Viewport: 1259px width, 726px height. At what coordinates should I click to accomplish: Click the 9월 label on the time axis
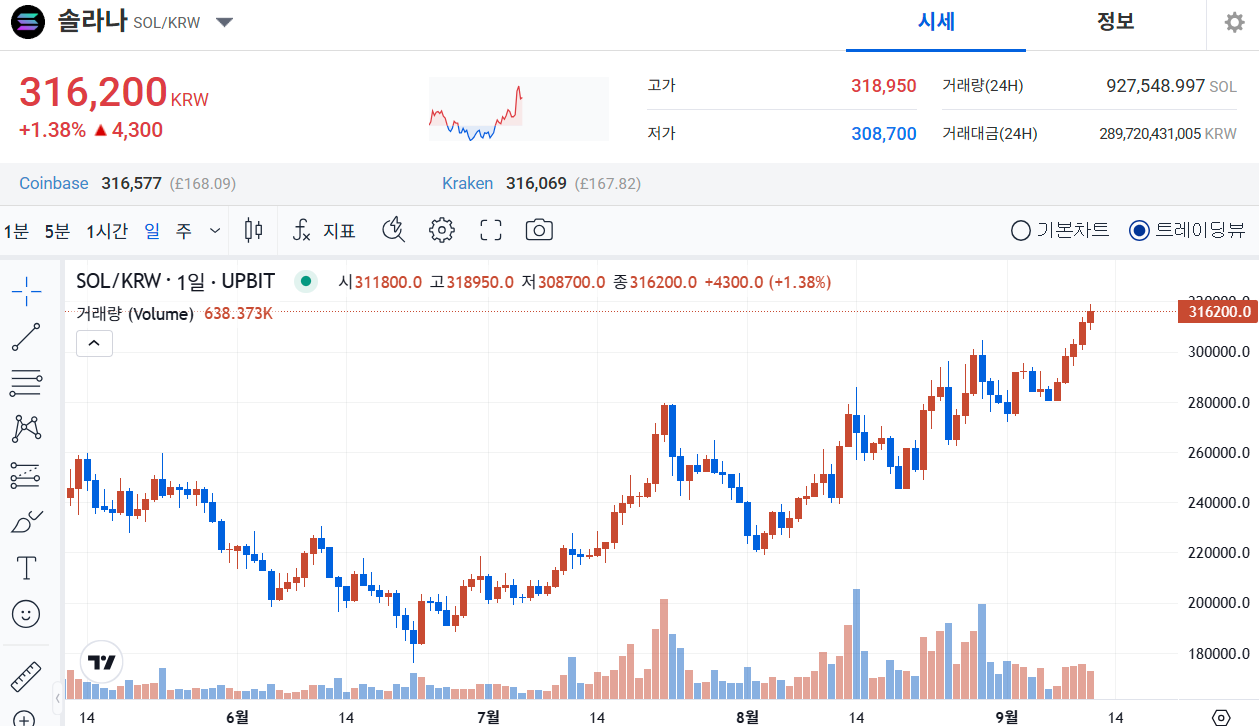coord(1007,717)
